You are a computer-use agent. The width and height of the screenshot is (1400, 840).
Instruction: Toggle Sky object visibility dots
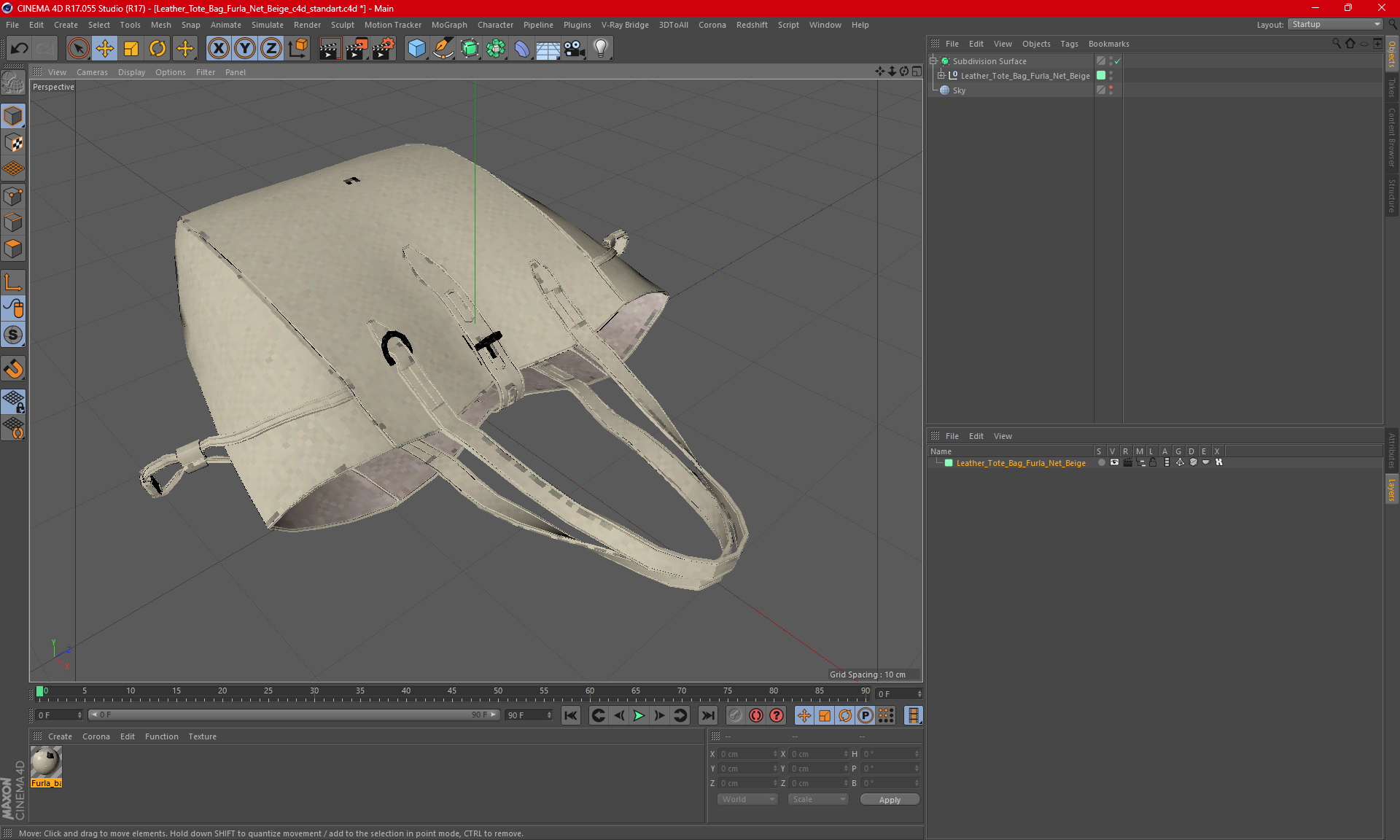tap(1111, 90)
